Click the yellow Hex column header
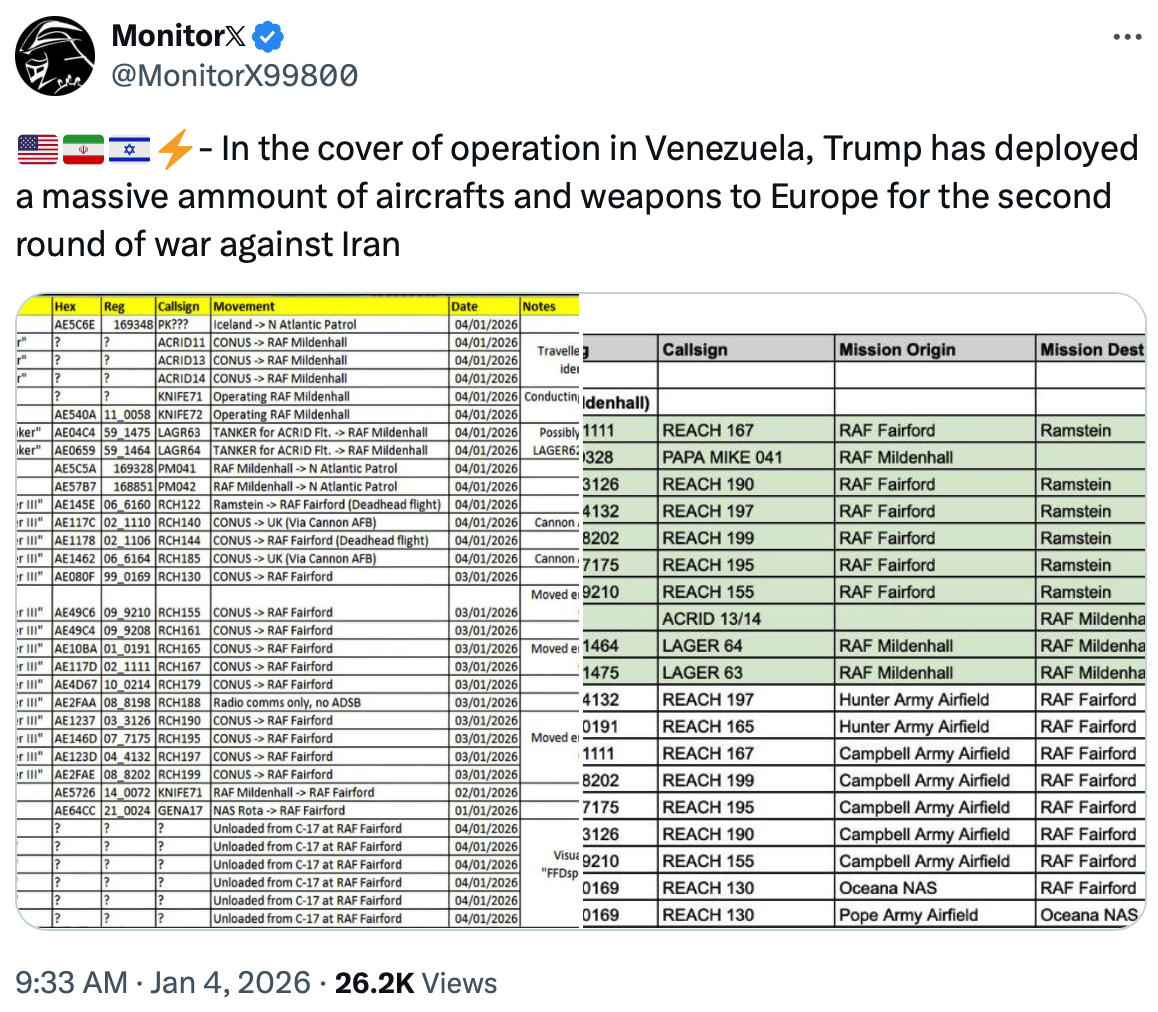This screenshot has width=1158, height=1012. click(65, 306)
